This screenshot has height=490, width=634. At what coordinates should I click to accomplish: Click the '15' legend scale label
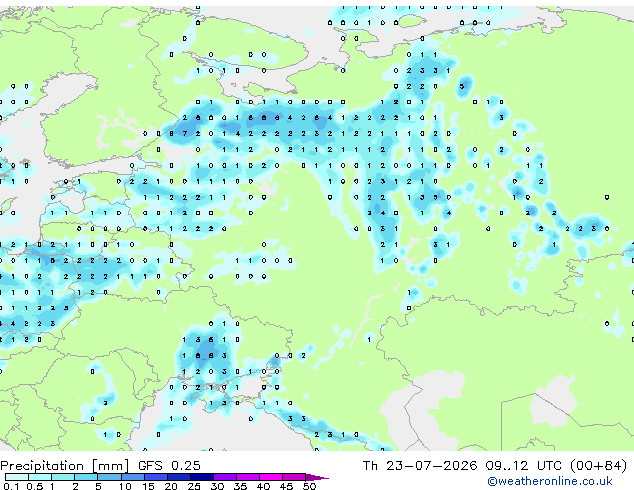tap(148, 486)
